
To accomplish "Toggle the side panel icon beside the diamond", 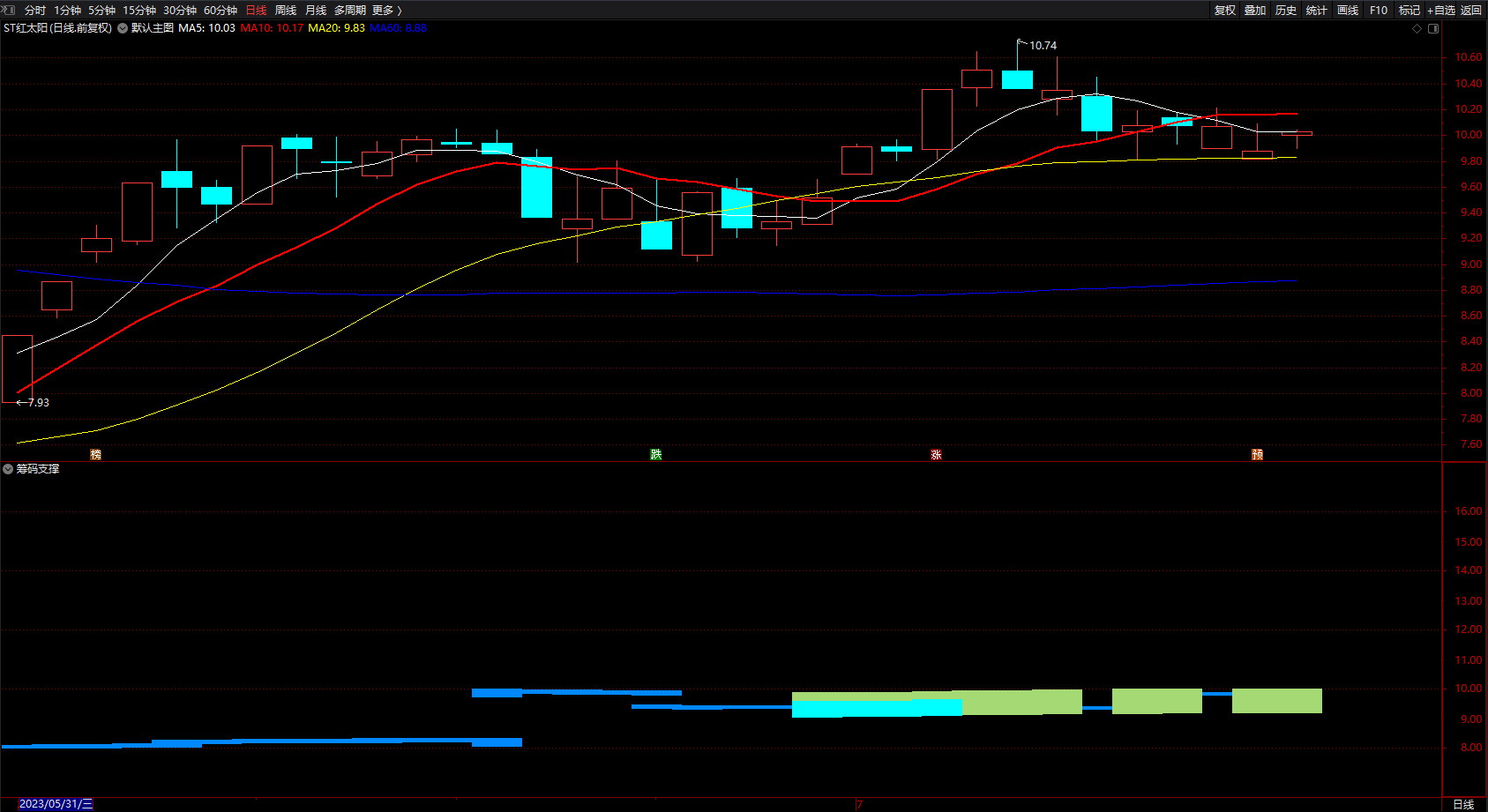I will 1433,28.
